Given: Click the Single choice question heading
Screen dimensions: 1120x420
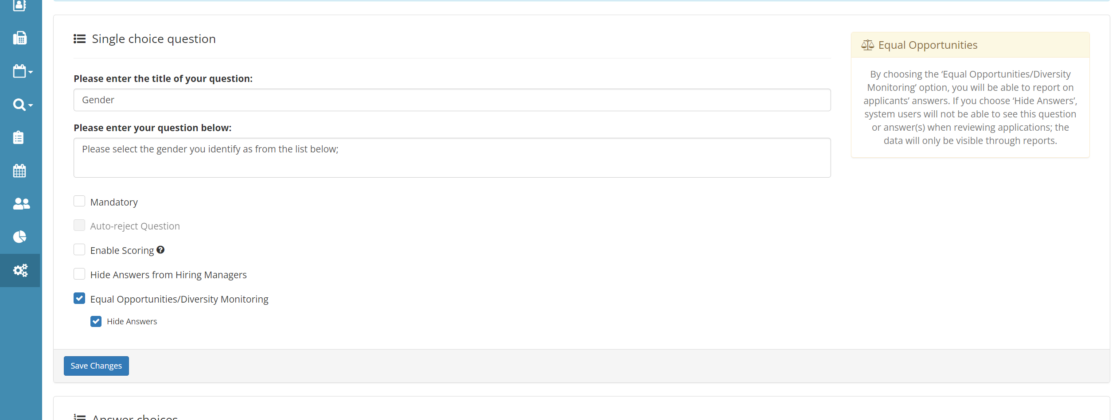Looking at the screenshot, I should coord(153,39).
